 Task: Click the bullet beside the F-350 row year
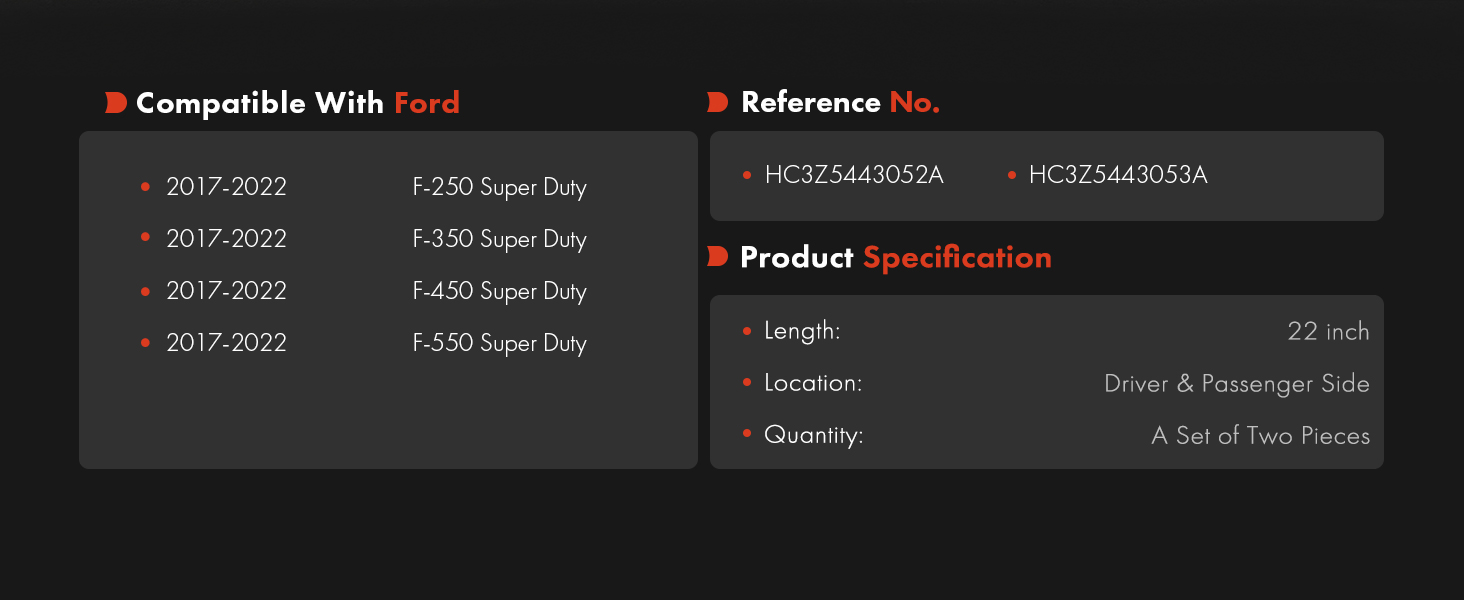coord(146,238)
